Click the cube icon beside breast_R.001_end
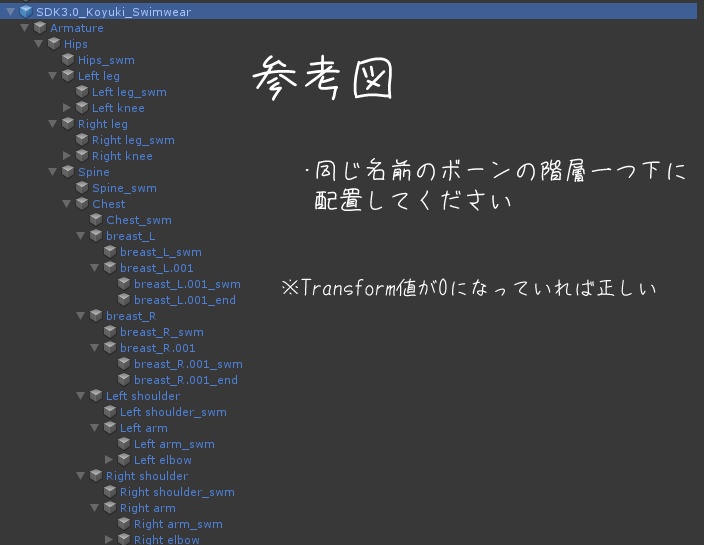Screen dimensions: 704x545 coord(124,380)
